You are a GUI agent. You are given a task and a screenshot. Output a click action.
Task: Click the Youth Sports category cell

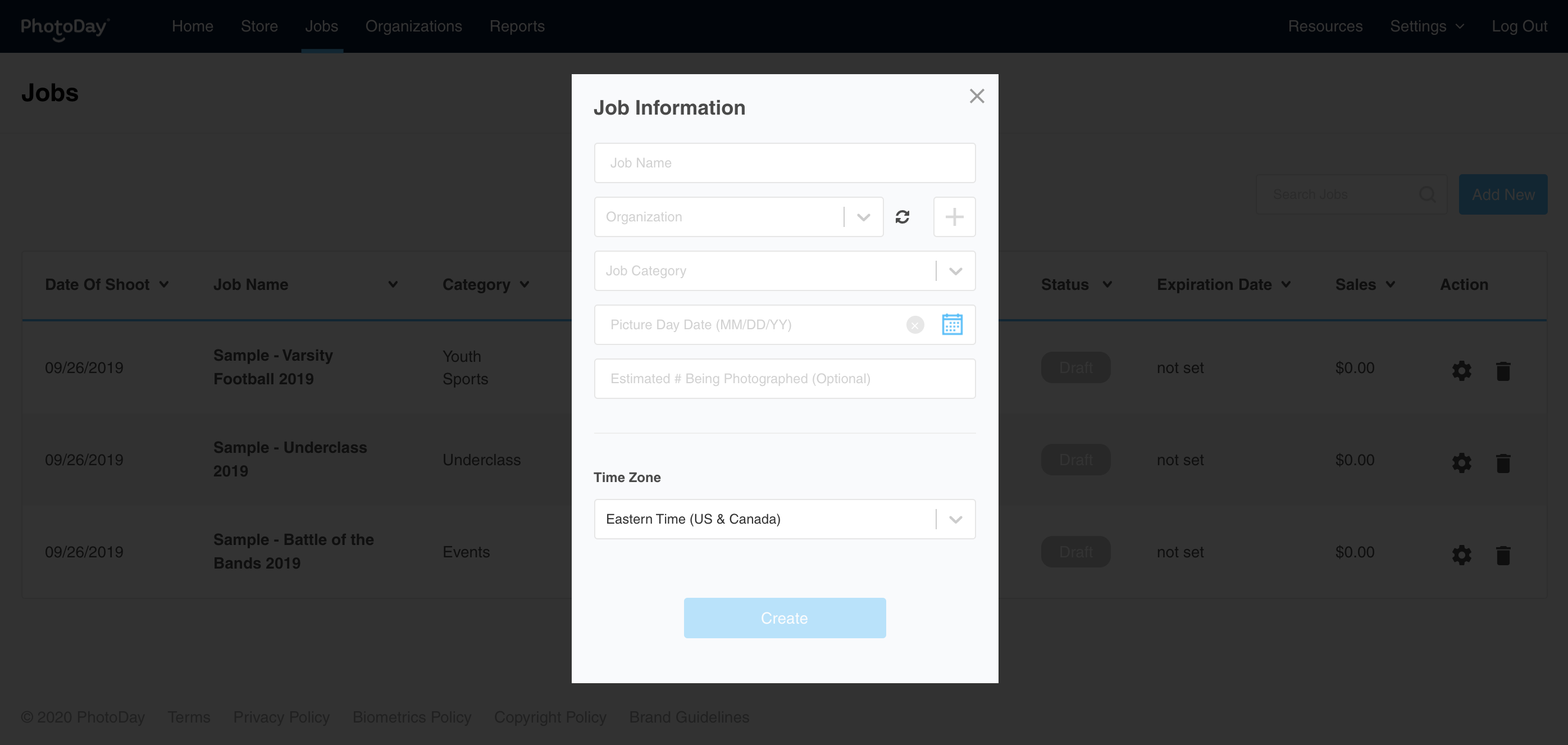click(x=465, y=367)
